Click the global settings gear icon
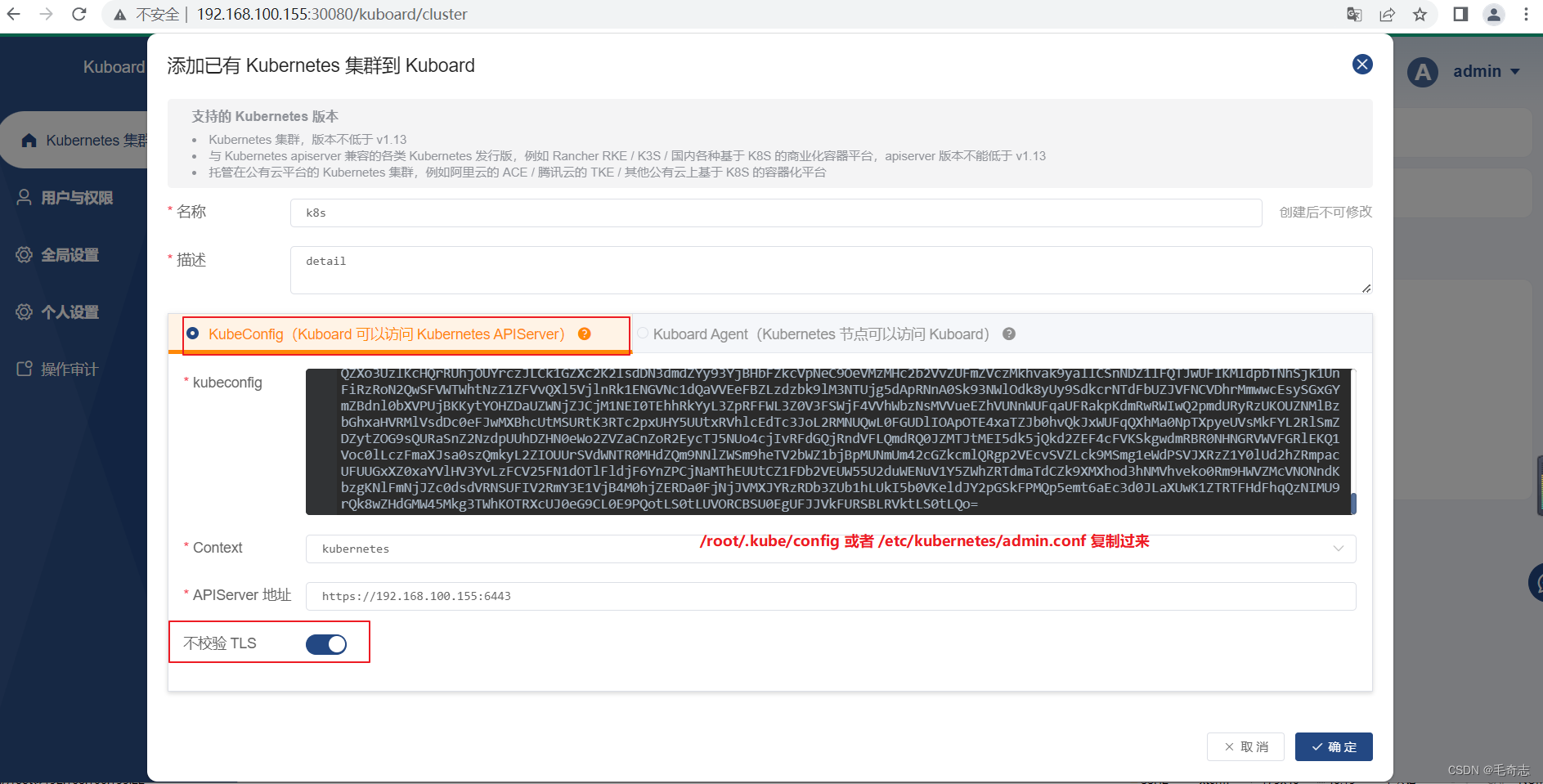Screen dimensions: 1543x784 [x=25, y=254]
